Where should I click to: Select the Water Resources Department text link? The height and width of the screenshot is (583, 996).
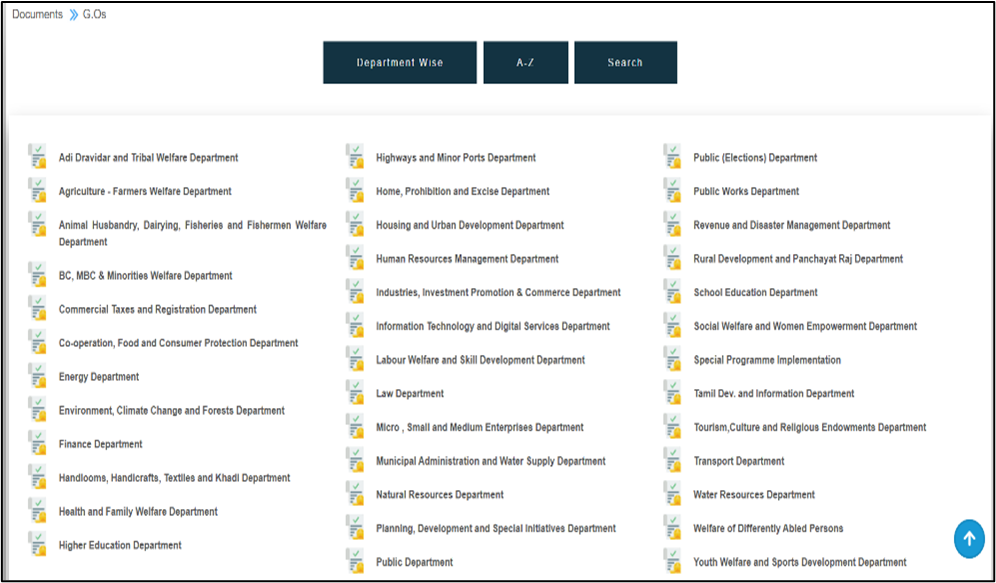(754, 495)
